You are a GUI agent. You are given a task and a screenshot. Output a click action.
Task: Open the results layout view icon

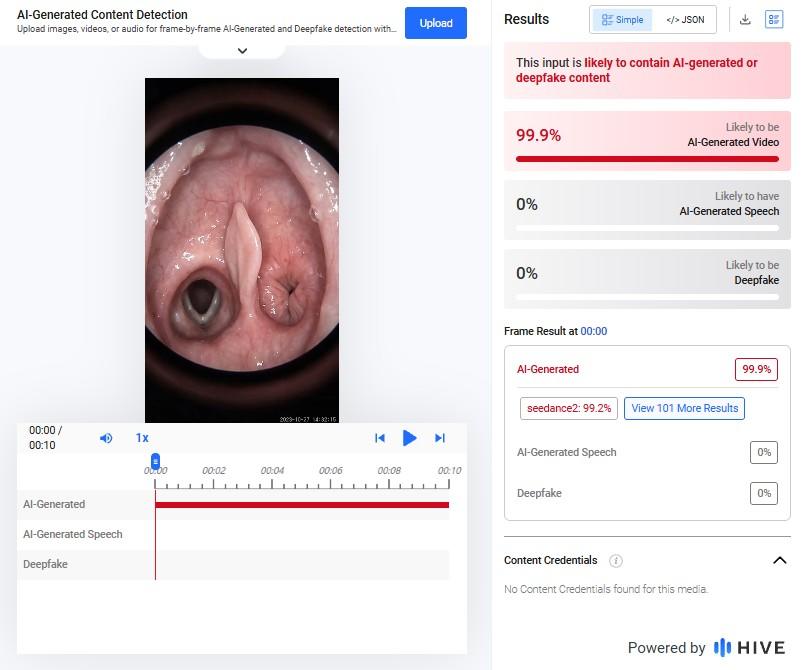[774, 20]
